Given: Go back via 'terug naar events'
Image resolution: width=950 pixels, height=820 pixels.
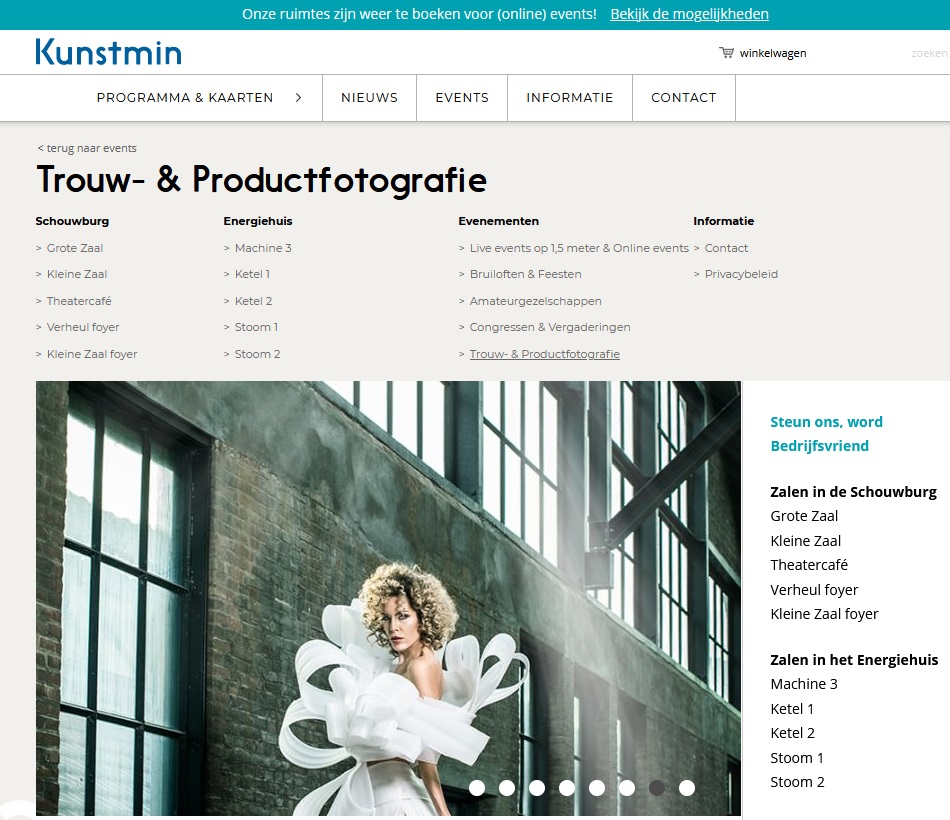Looking at the screenshot, I should 87,148.
